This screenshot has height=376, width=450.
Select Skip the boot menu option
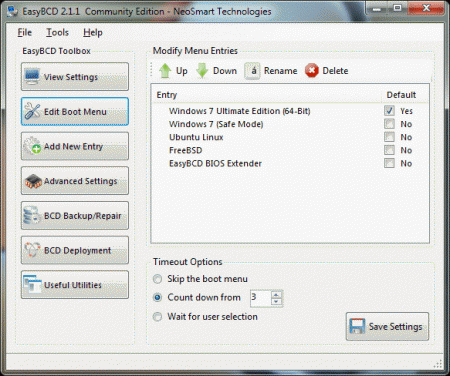pos(157,279)
